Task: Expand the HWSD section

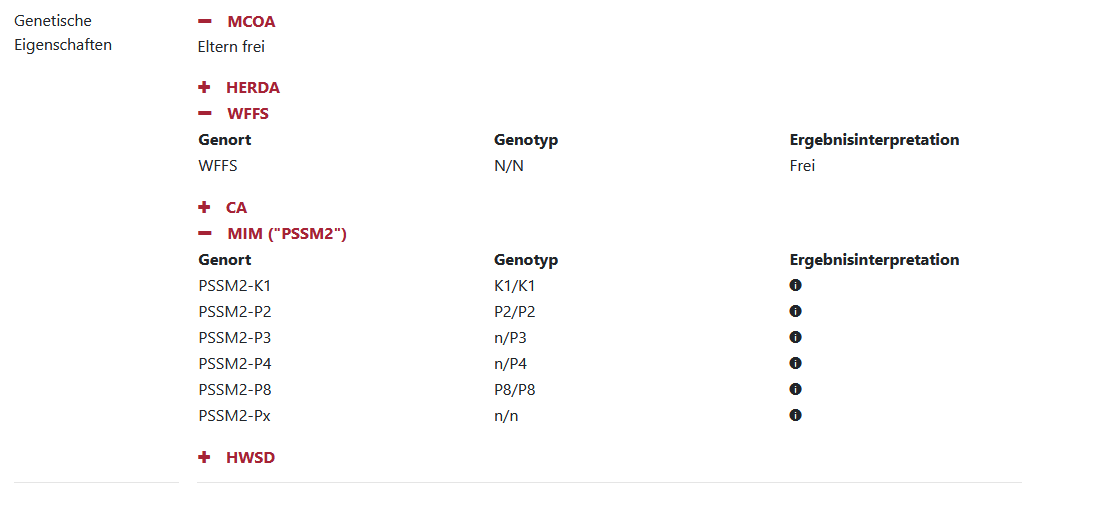Action: pyautogui.click(x=250, y=458)
